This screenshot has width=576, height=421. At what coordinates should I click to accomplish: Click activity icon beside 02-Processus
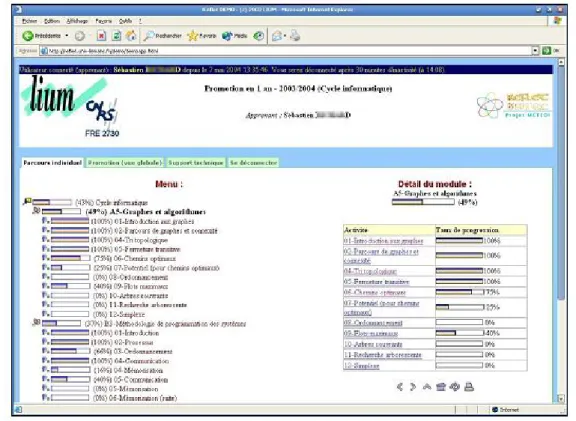(x=46, y=342)
